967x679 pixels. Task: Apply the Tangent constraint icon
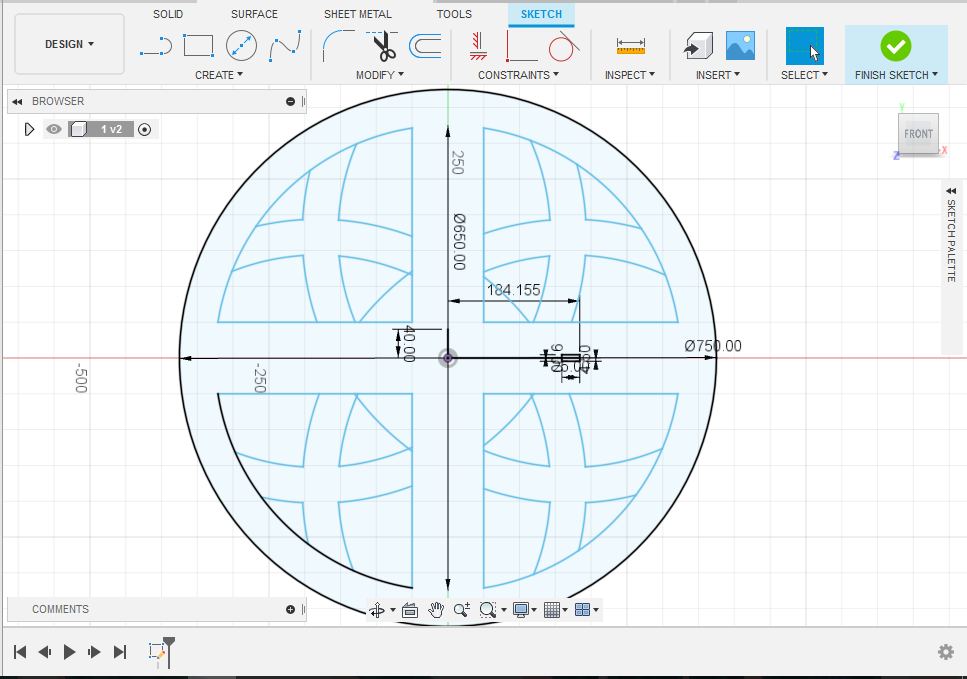point(564,46)
